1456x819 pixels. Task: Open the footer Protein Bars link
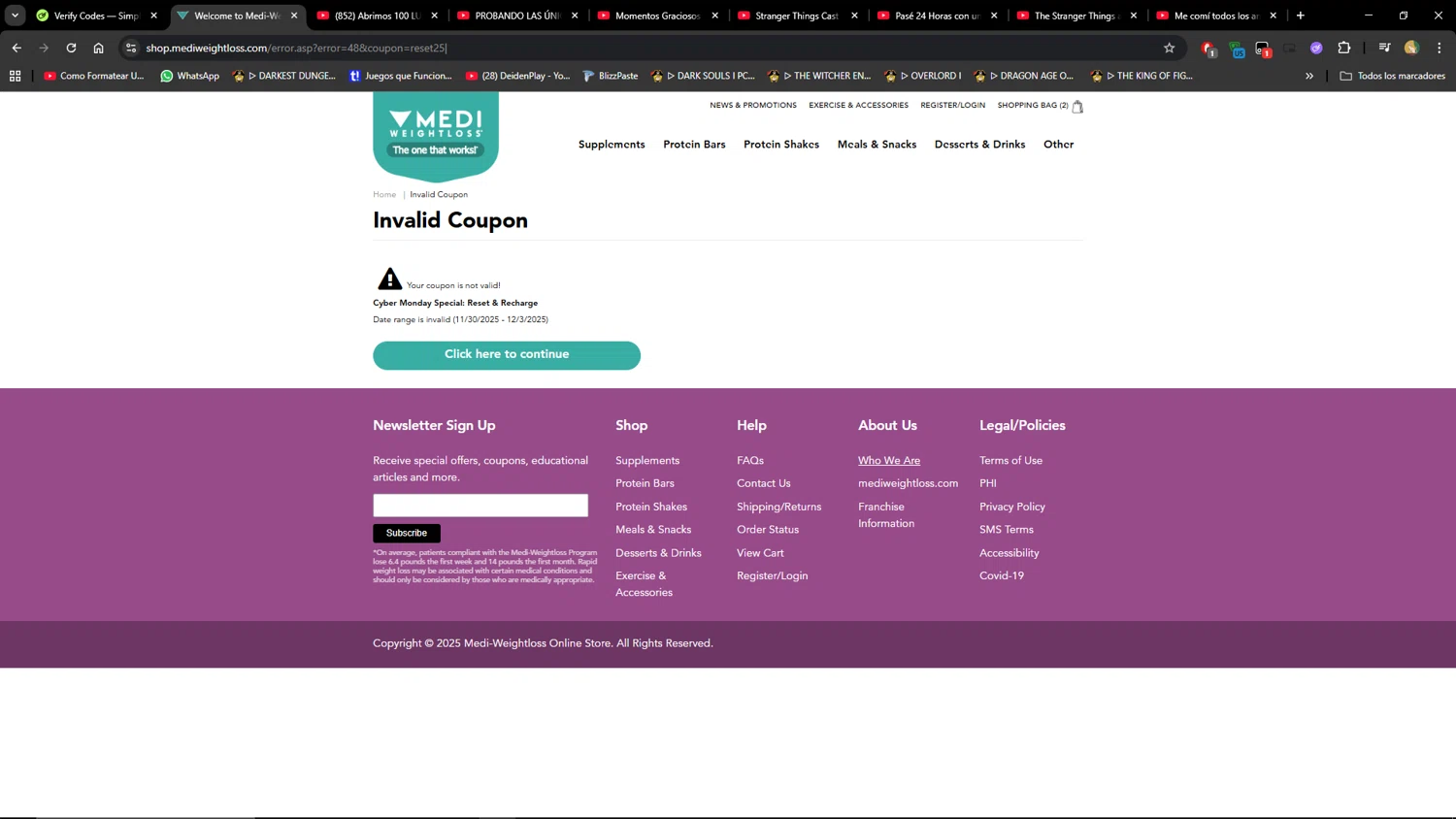pyautogui.click(x=645, y=483)
